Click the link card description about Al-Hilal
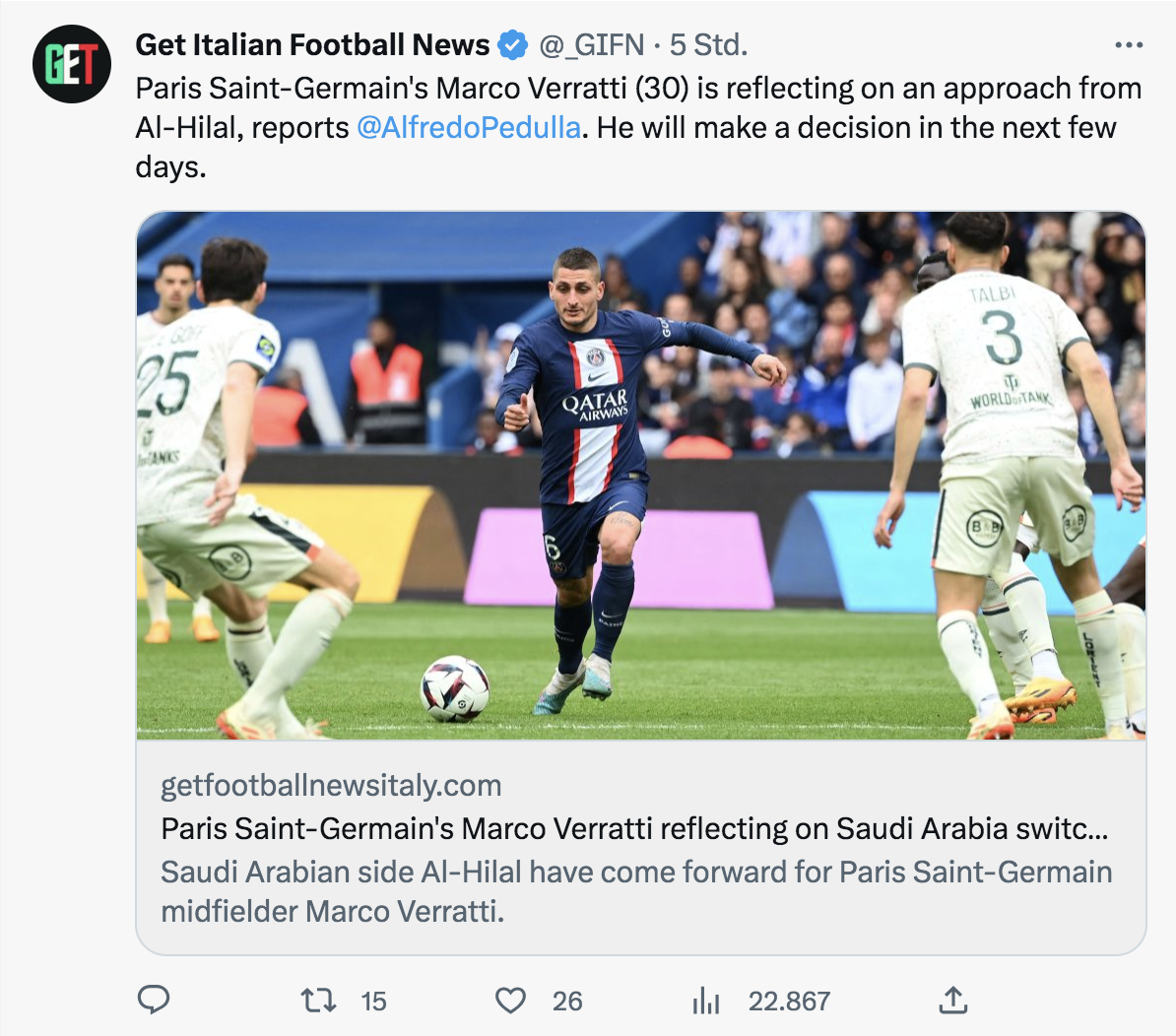The width and height of the screenshot is (1176, 1036). (x=635, y=890)
